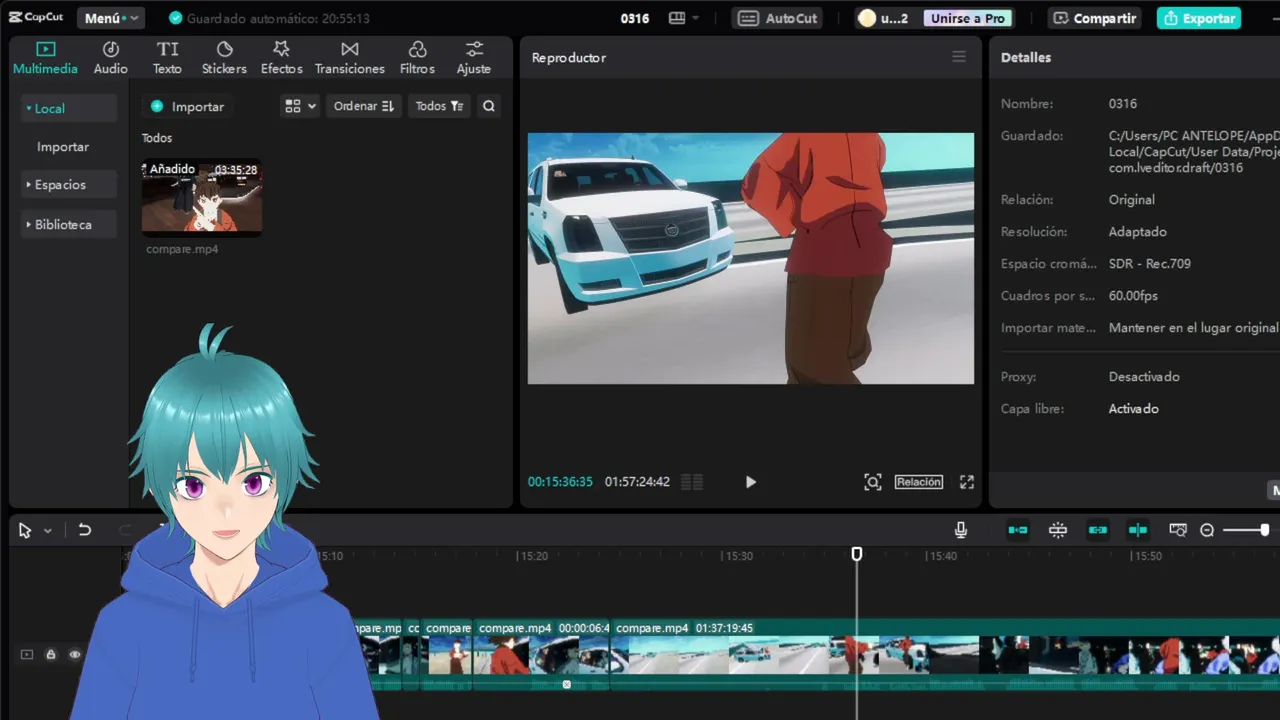Open the grid view mode dropdown
Viewport: 1280px width, 720px height.
(300, 106)
